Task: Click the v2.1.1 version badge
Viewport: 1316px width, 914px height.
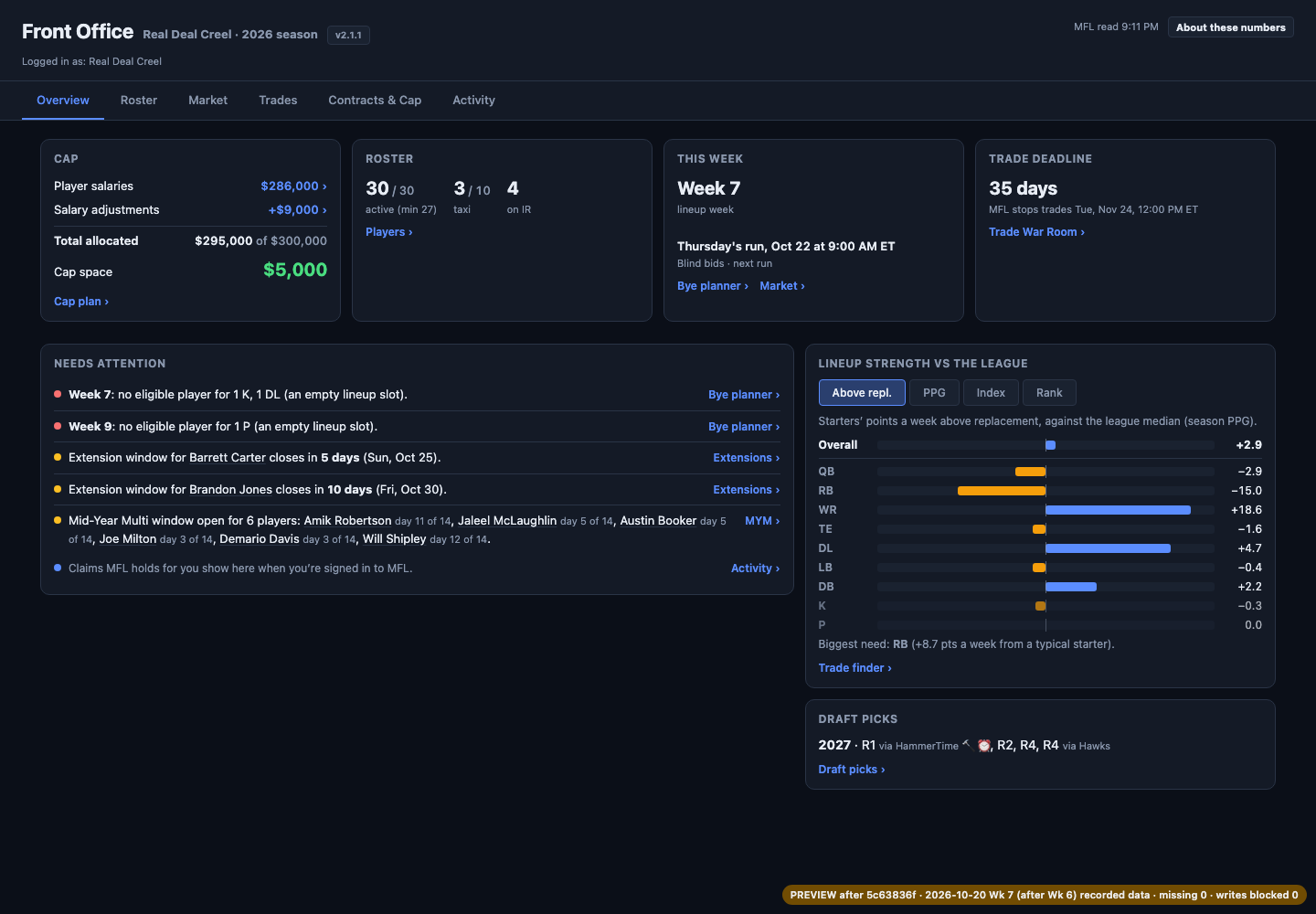Action: [x=348, y=36]
